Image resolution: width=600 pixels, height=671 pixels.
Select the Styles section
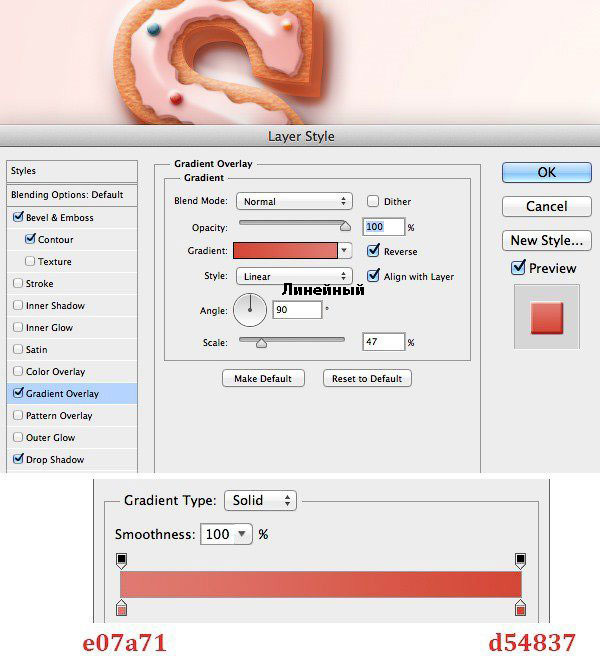pos(72,171)
